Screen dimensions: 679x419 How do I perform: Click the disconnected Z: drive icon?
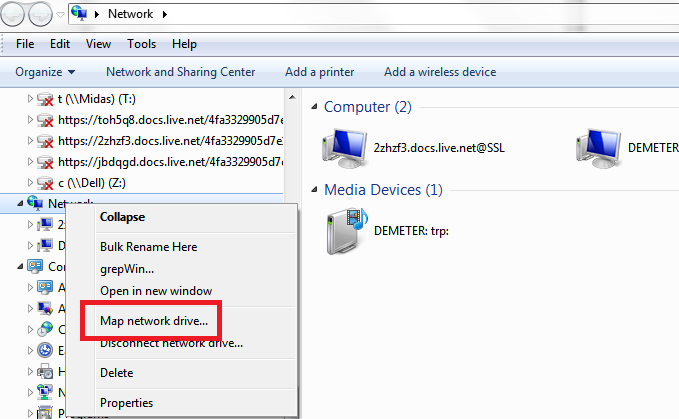coord(45,183)
